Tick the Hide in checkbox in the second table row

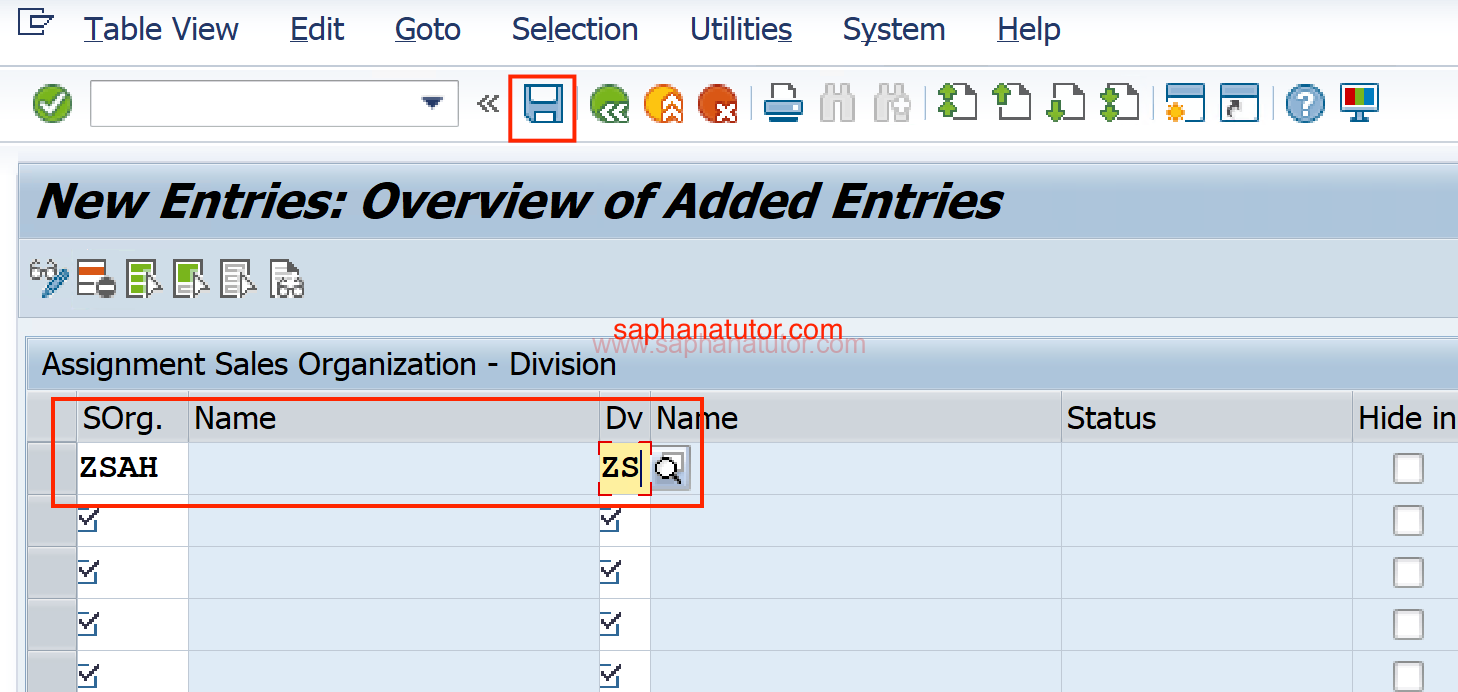coord(1408,521)
